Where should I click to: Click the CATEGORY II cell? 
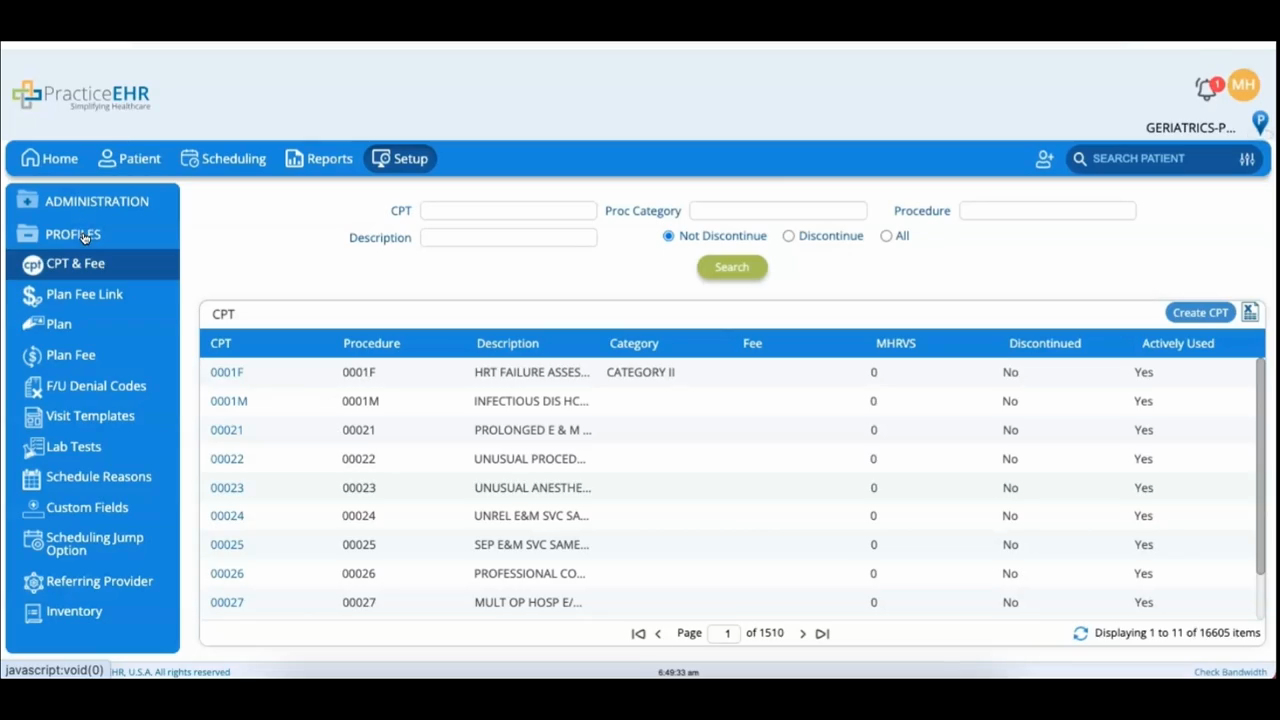640,372
